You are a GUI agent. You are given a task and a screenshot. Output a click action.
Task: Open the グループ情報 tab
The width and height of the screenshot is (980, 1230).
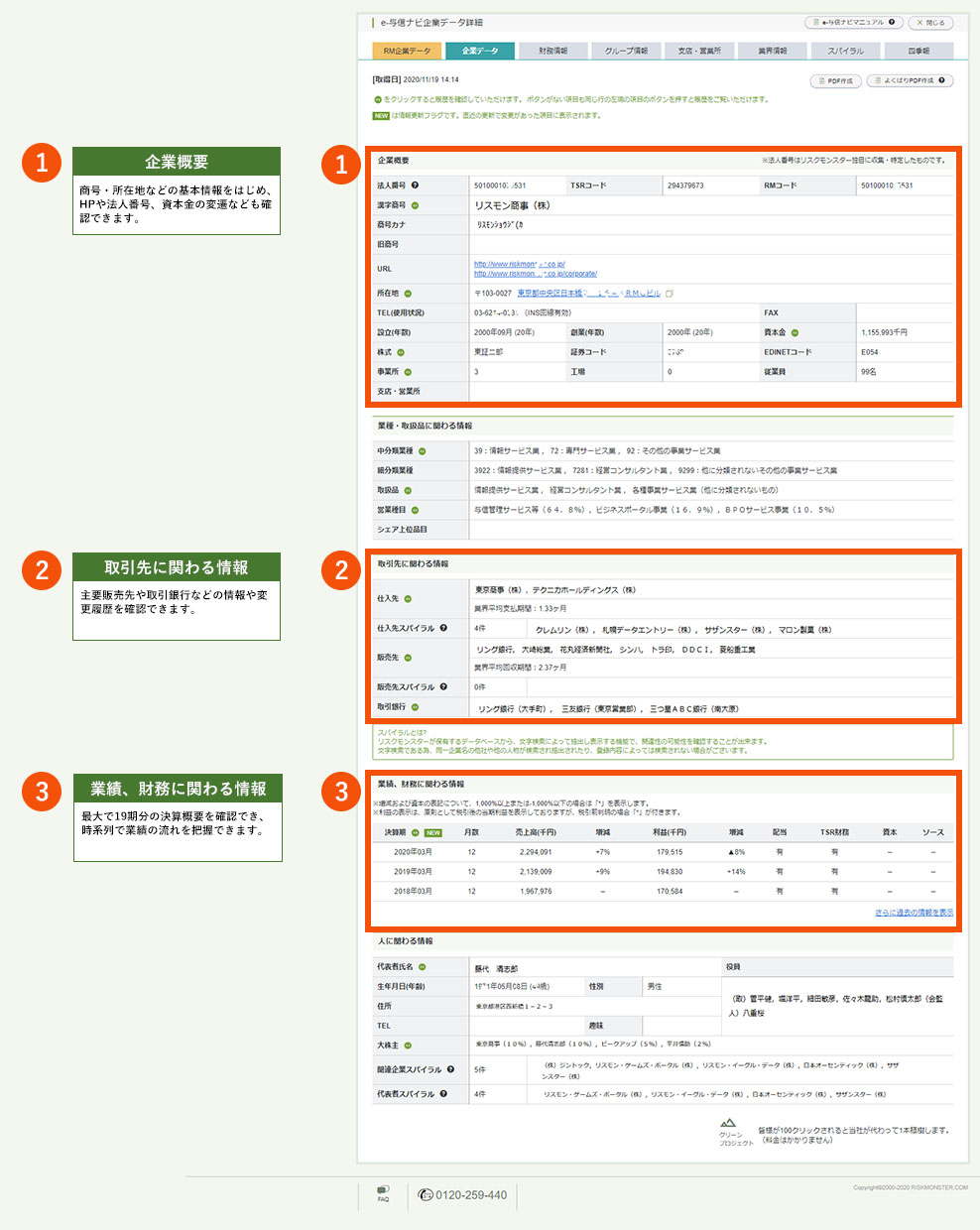pos(626,51)
